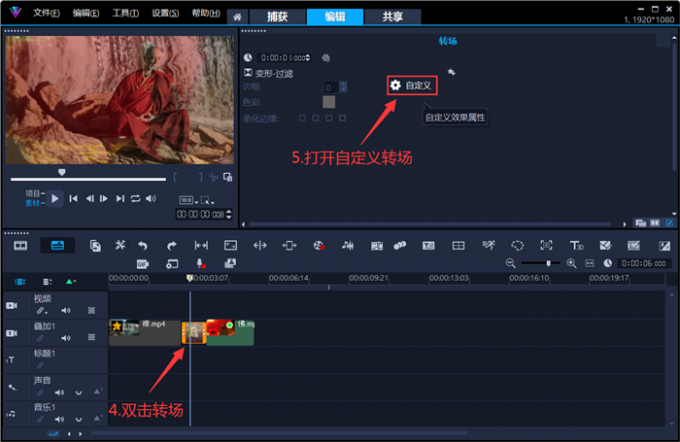Step to the previous frame
The height and width of the screenshot is (442, 680).
click(x=89, y=199)
